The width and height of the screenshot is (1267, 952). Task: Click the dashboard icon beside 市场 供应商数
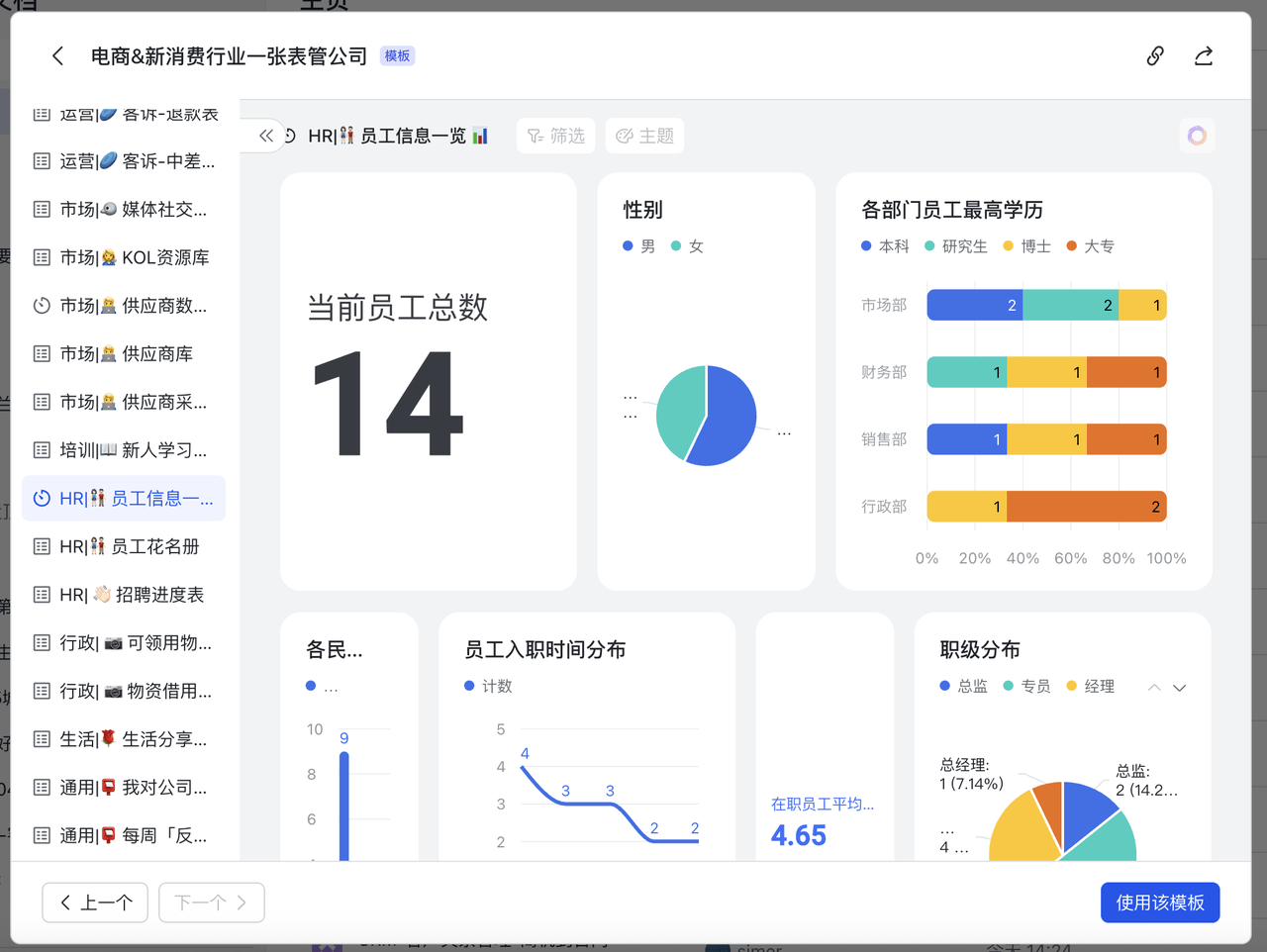(42, 306)
